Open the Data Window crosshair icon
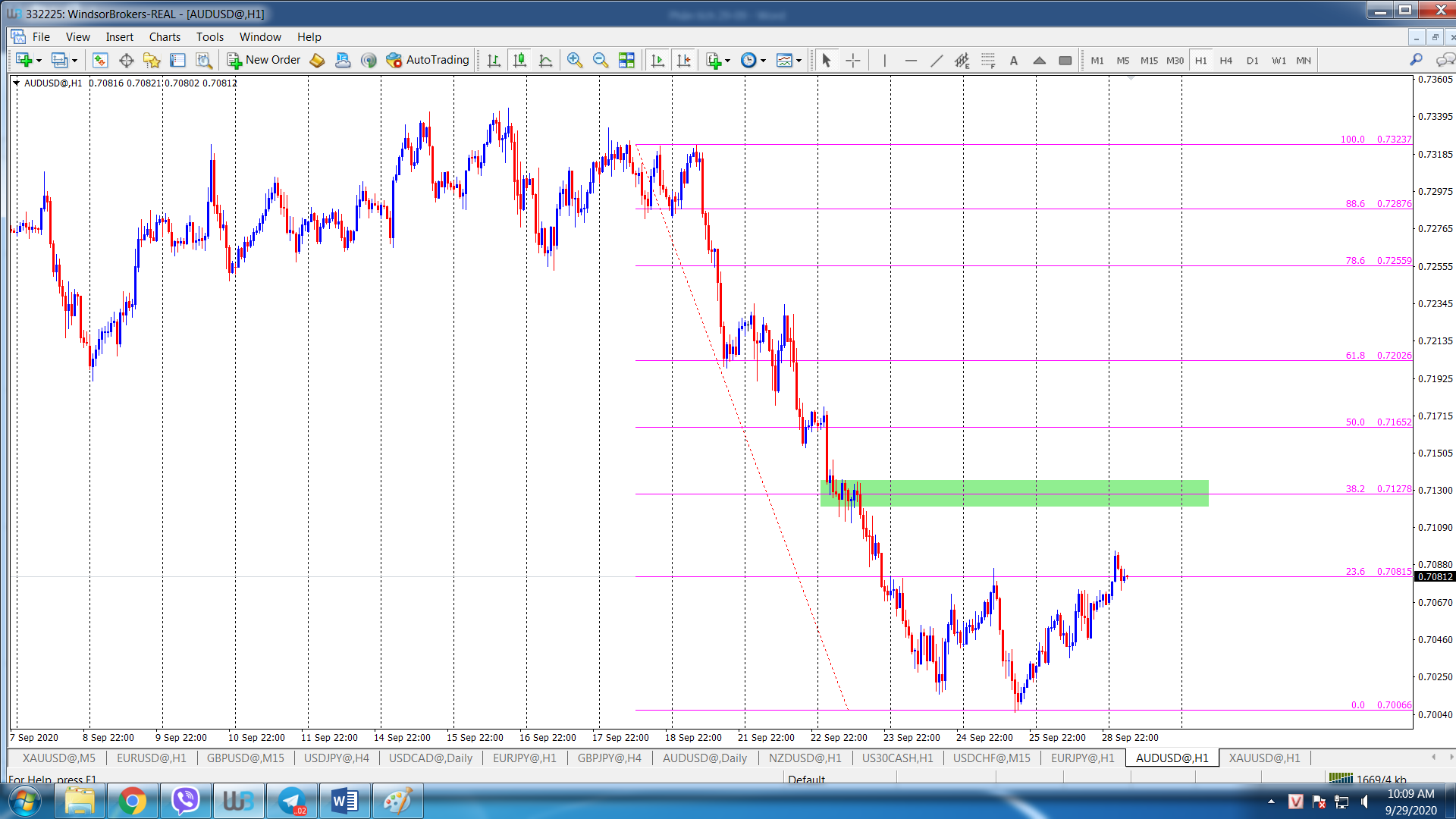1456x819 pixels. click(x=126, y=60)
